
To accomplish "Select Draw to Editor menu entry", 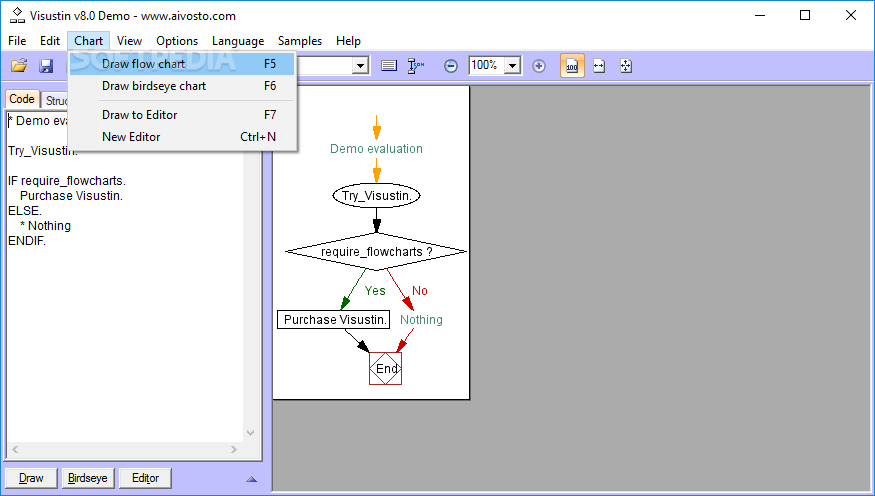I will pyautogui.click(x=182, y=115).
